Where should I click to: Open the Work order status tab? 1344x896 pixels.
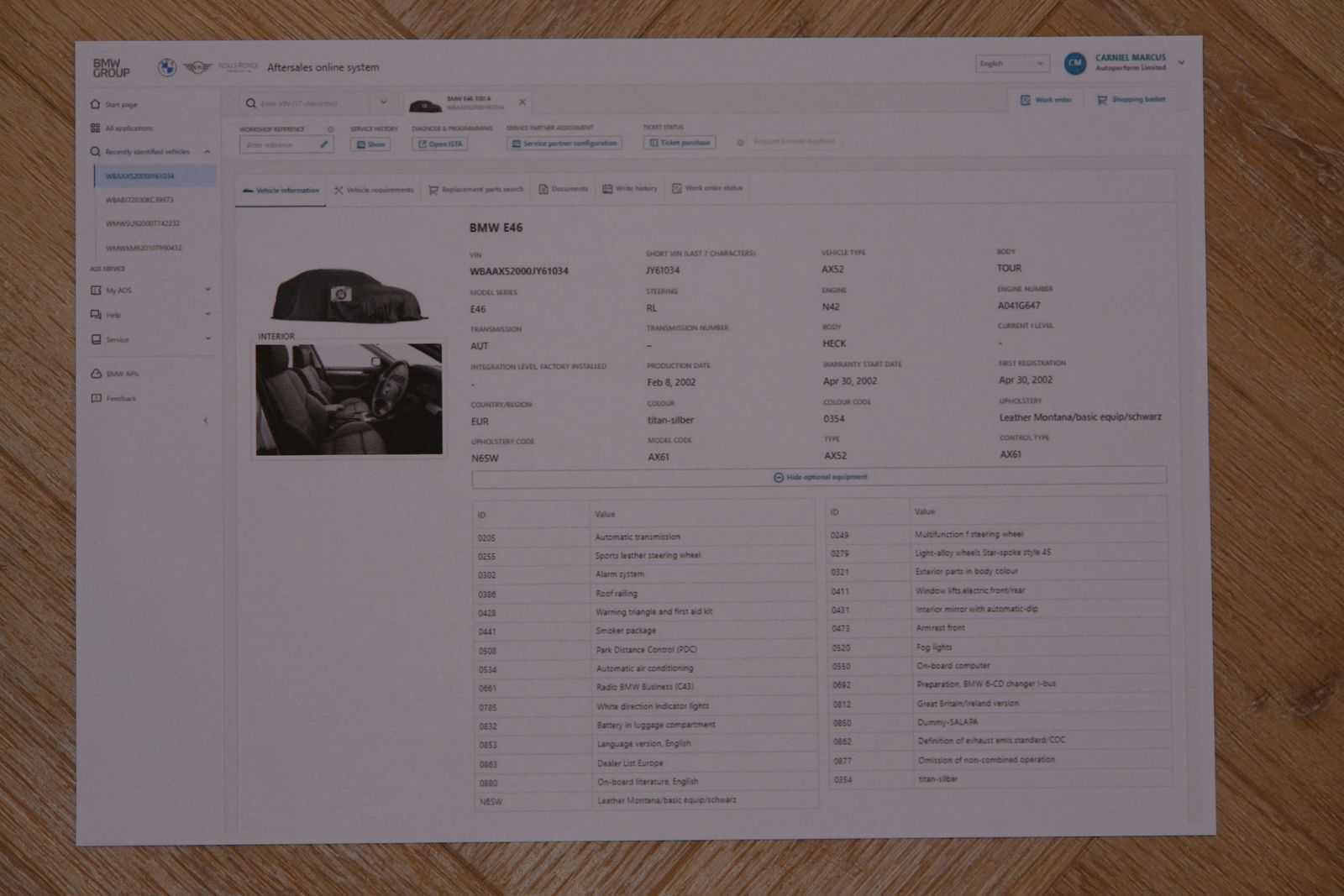(x=706, y=188)
